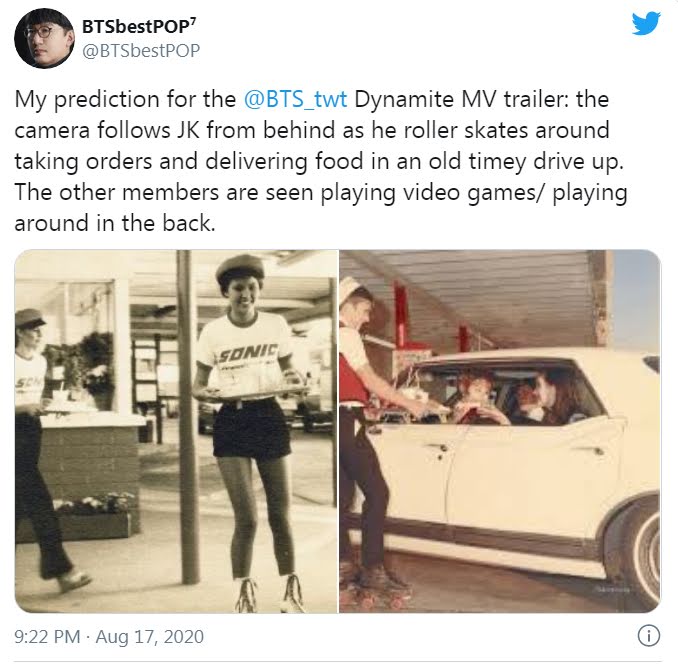Open the tweet info icon

point(649,635)
